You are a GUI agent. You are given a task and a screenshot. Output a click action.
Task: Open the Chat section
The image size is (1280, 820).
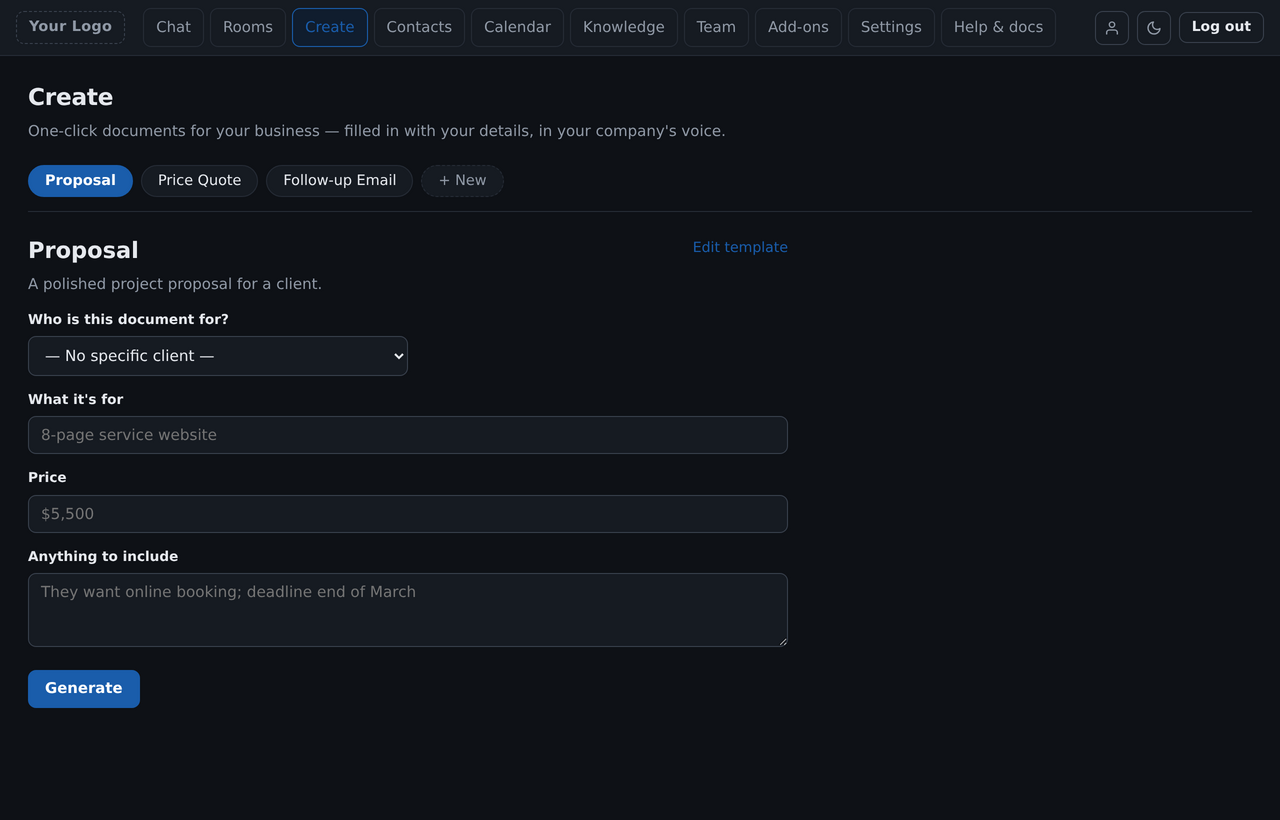(x=173, y=27)
